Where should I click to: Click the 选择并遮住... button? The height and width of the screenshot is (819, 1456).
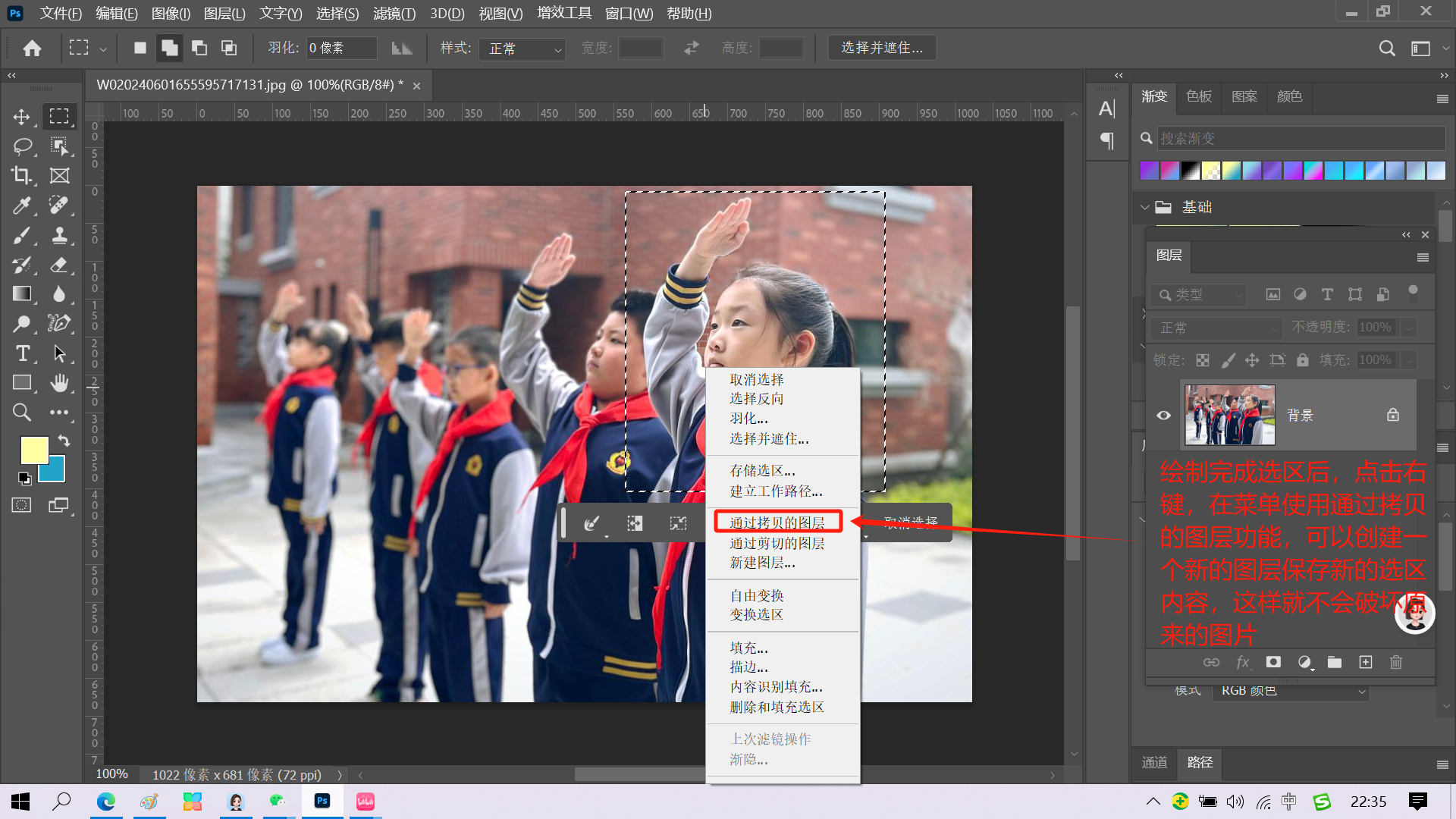tap(881, 48)
